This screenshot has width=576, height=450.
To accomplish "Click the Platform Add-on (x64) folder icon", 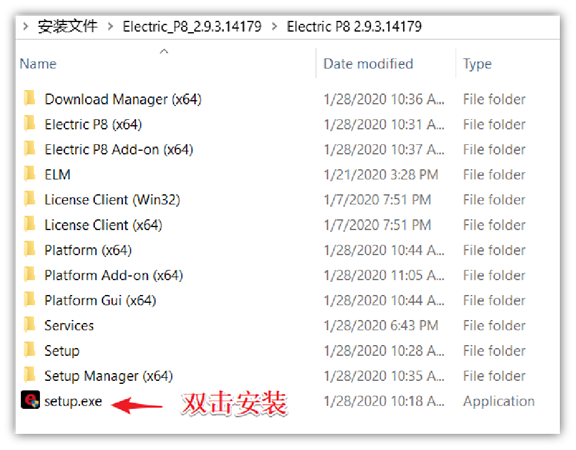I will point(29,274).
